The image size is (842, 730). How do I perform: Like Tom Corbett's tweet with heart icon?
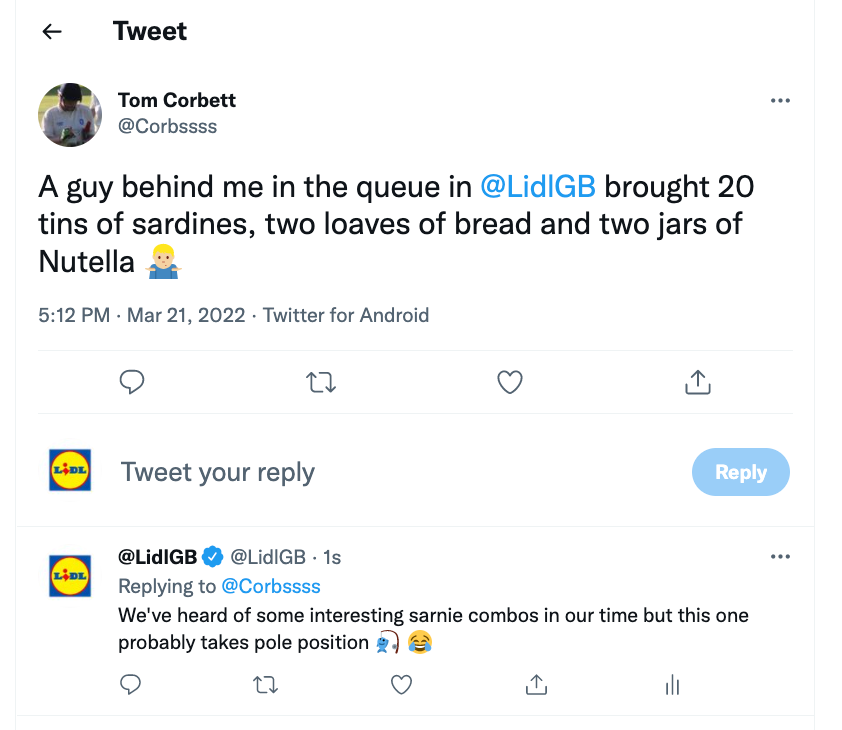click(510, 382)
